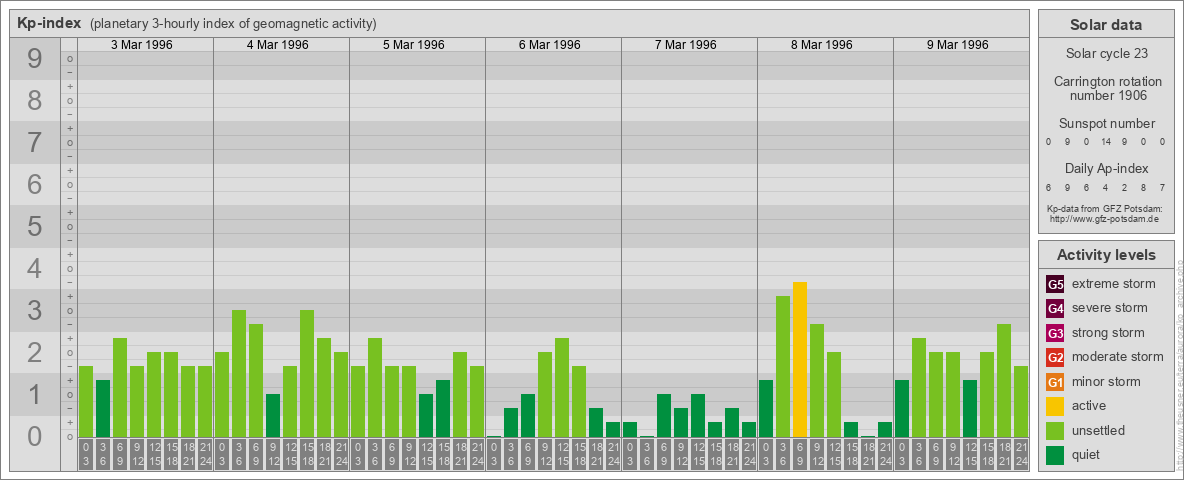Click the dark green 9-12 bar on 4 Mar
The width and height of the screenshot is (1184, 480).
click(273, 416)
